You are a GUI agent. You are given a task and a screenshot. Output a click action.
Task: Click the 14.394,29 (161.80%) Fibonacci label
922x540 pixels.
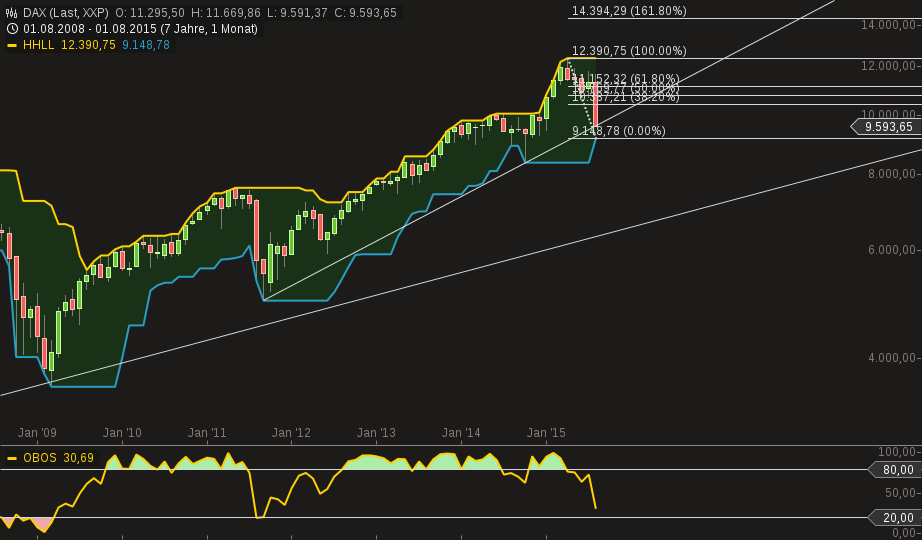tap(629, 11)
